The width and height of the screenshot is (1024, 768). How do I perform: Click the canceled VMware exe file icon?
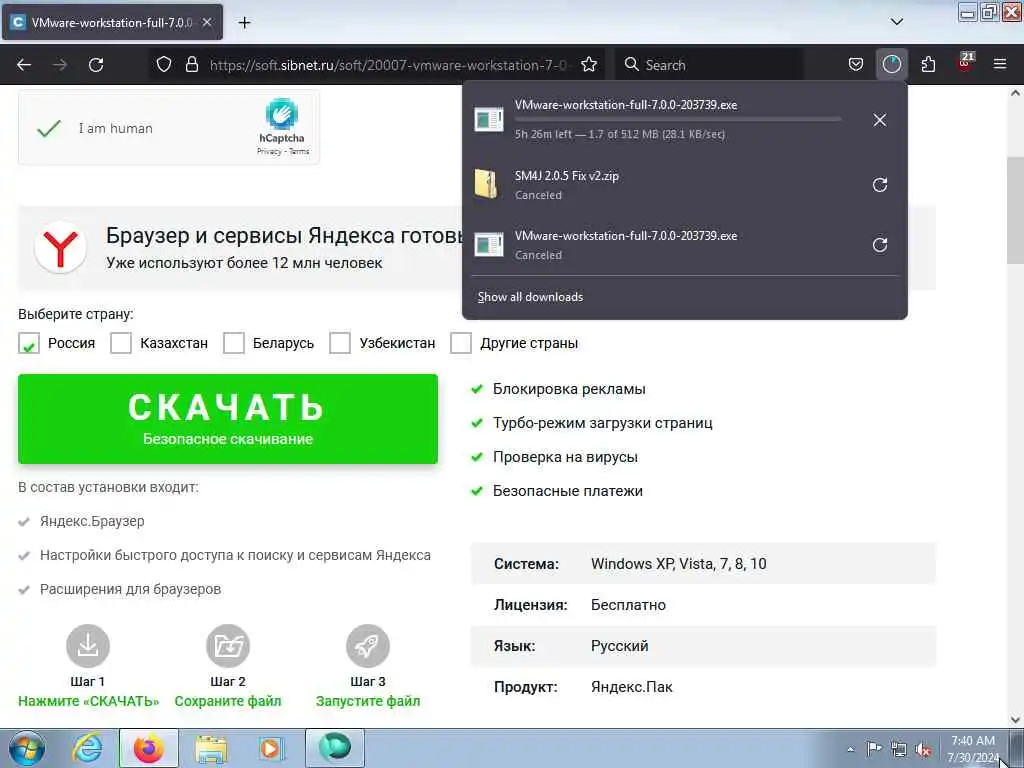click(x=488, y=245)
